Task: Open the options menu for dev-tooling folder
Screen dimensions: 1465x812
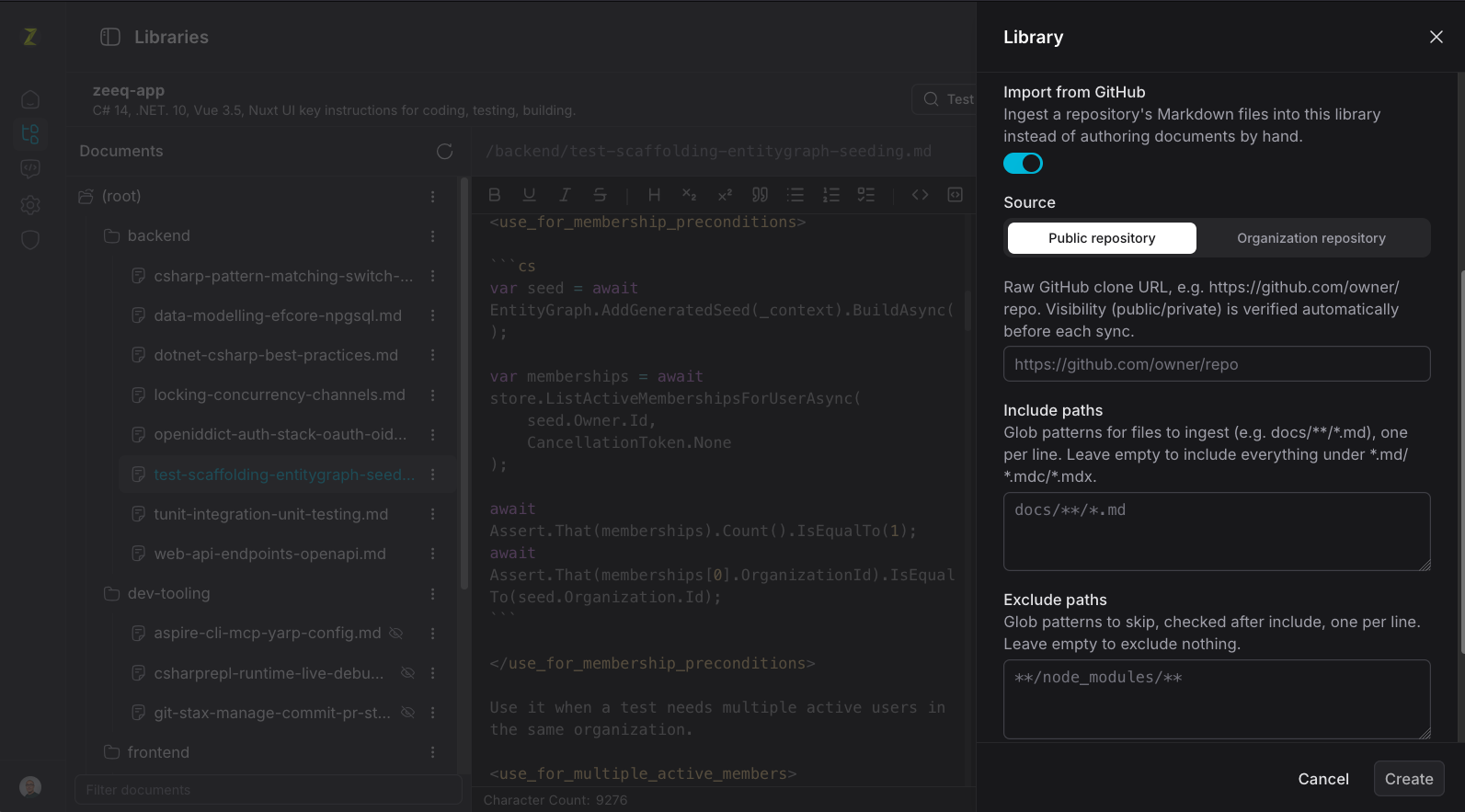Action: 432,594
